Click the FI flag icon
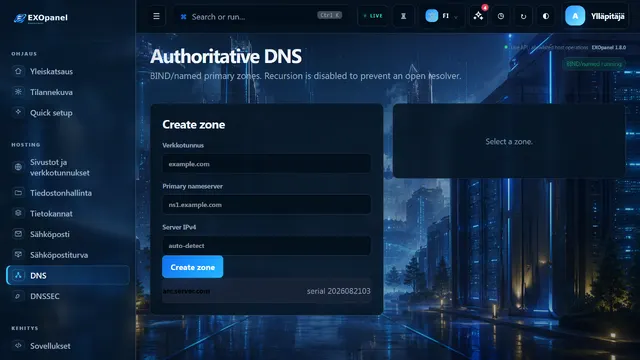The height and width of the screenshot is (360, 640). pyautogui.click(x=431, y=16)
